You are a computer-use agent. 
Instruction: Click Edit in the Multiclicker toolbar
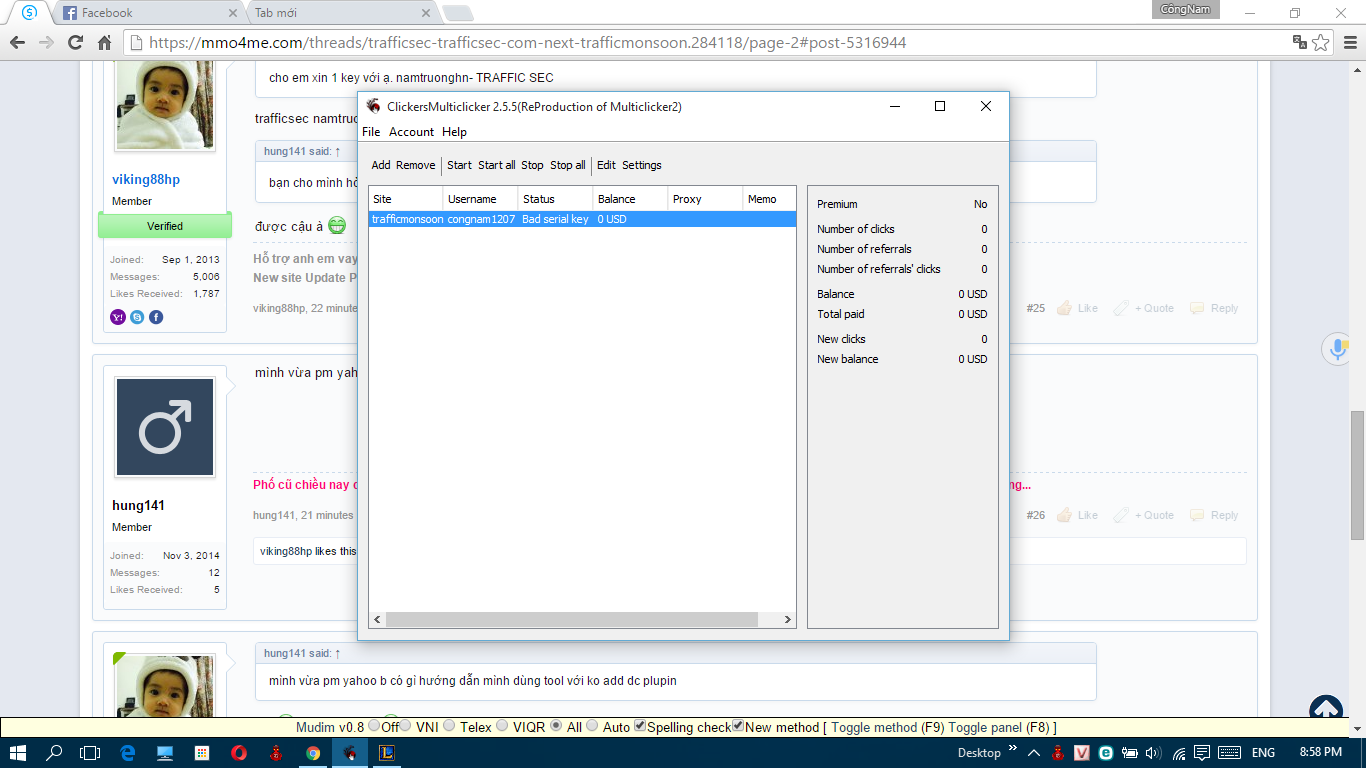[606, 165]
